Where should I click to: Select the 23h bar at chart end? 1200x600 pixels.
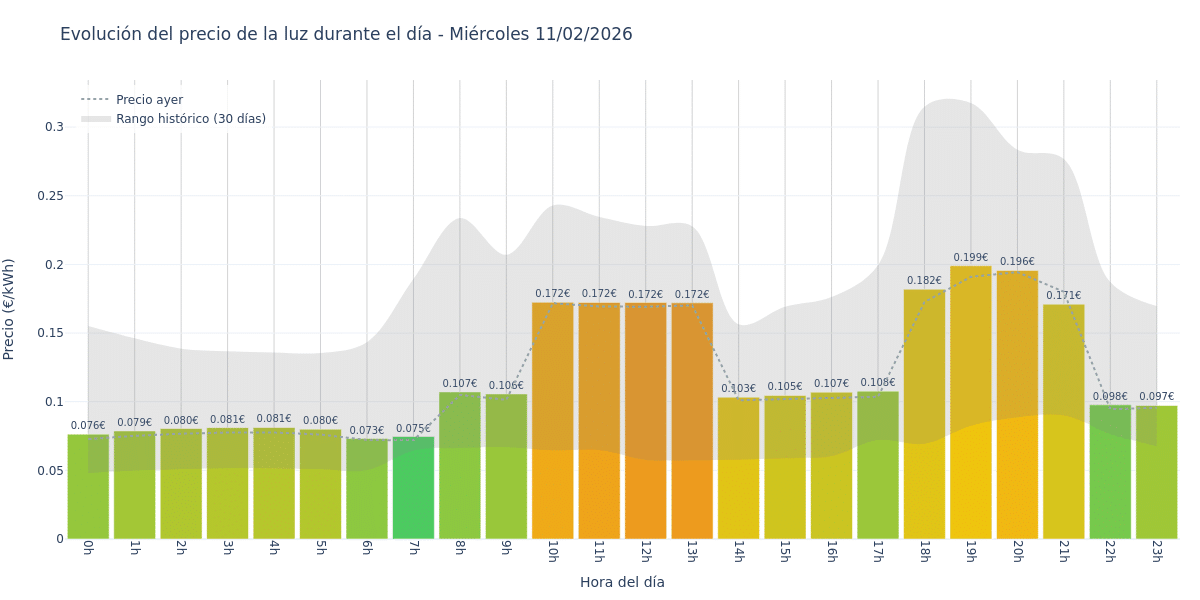pos(1156,470)
